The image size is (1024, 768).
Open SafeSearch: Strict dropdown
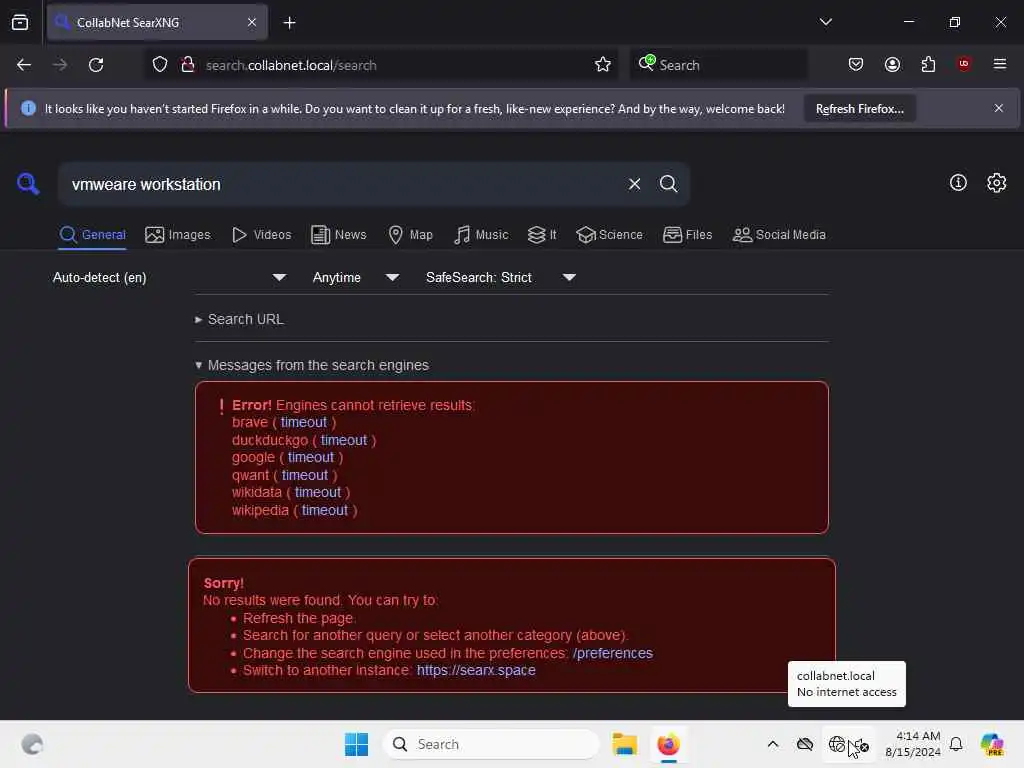coord(500,278)
